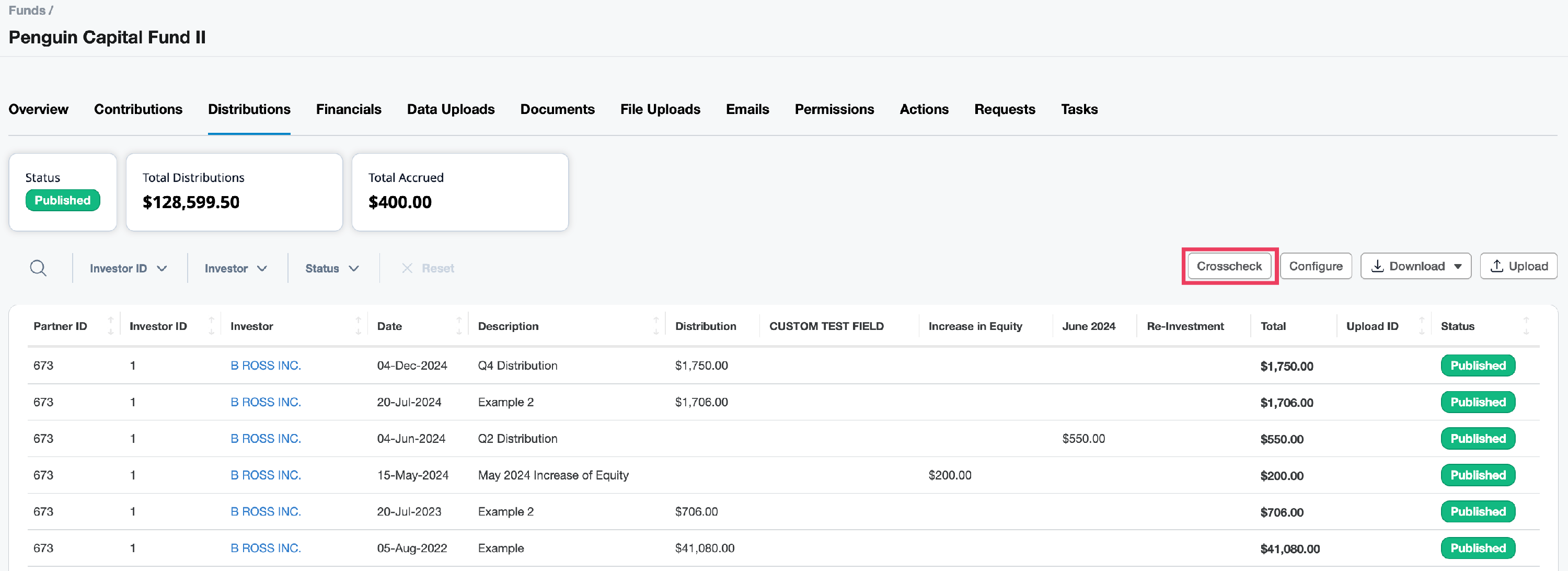Go to the Data Uploads tab

click(x=451, y=109)
